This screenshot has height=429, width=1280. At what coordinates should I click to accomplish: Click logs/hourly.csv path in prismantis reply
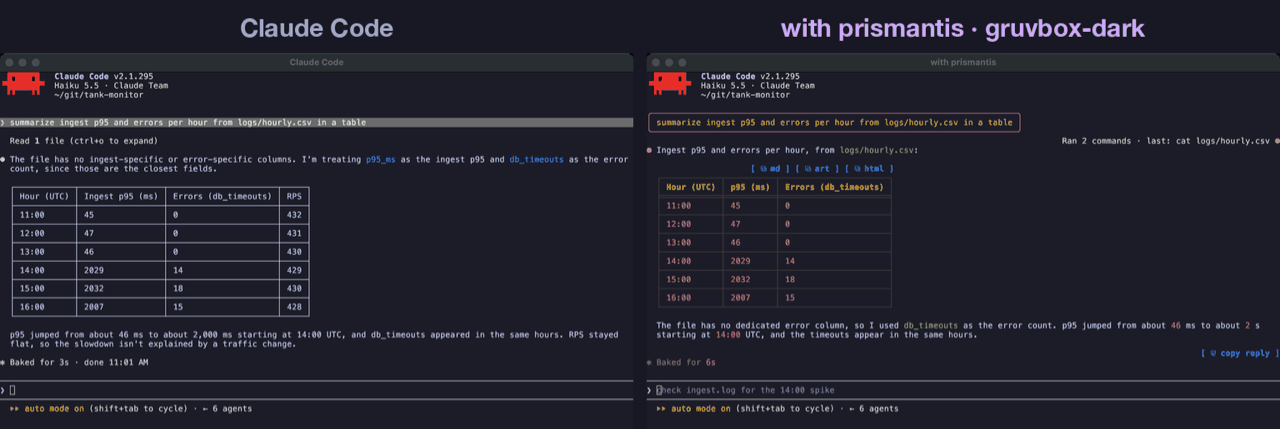click(x=879, y=150)
